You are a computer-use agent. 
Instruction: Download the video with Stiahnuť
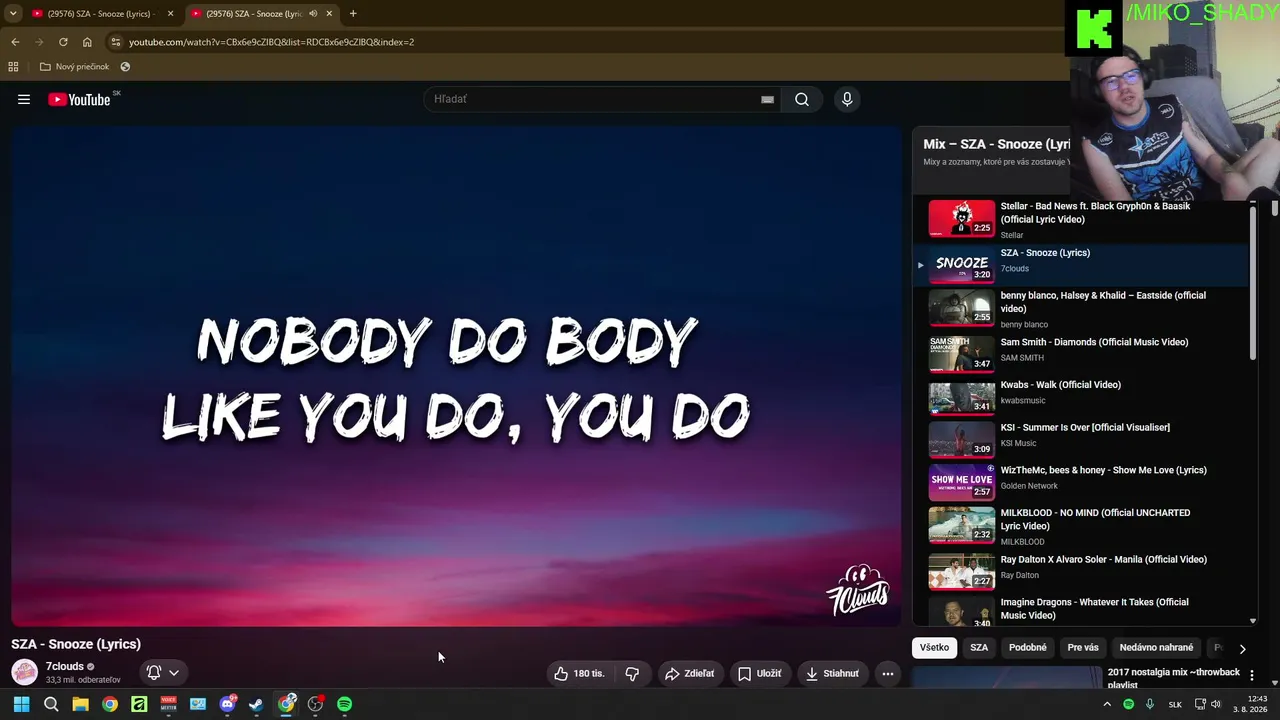coord(832,673)
